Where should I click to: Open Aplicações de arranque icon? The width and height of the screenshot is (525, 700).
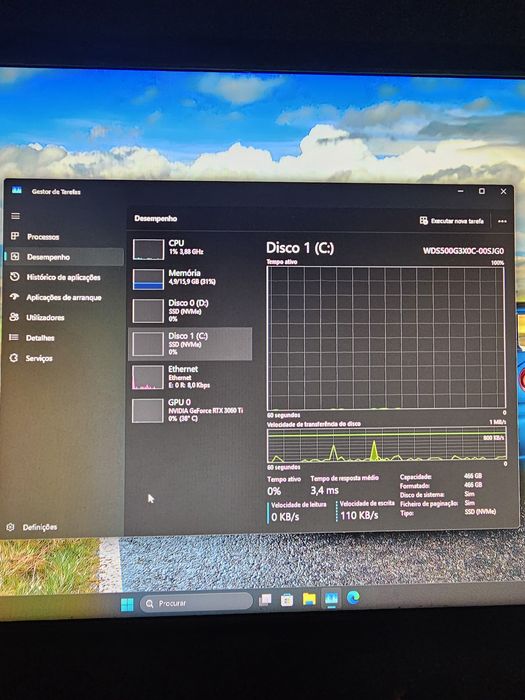click(x=15, y=297)
